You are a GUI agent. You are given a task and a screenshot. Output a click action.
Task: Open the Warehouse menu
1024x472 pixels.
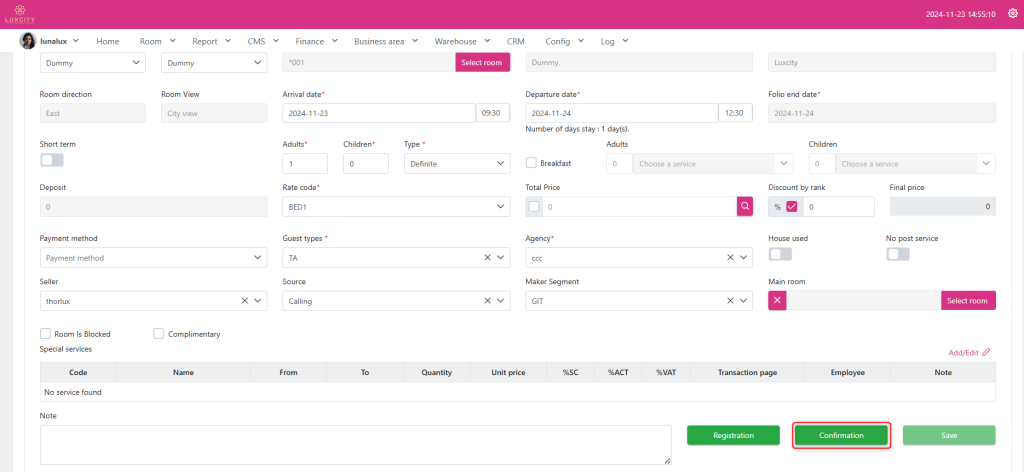(x=460, y=41)
